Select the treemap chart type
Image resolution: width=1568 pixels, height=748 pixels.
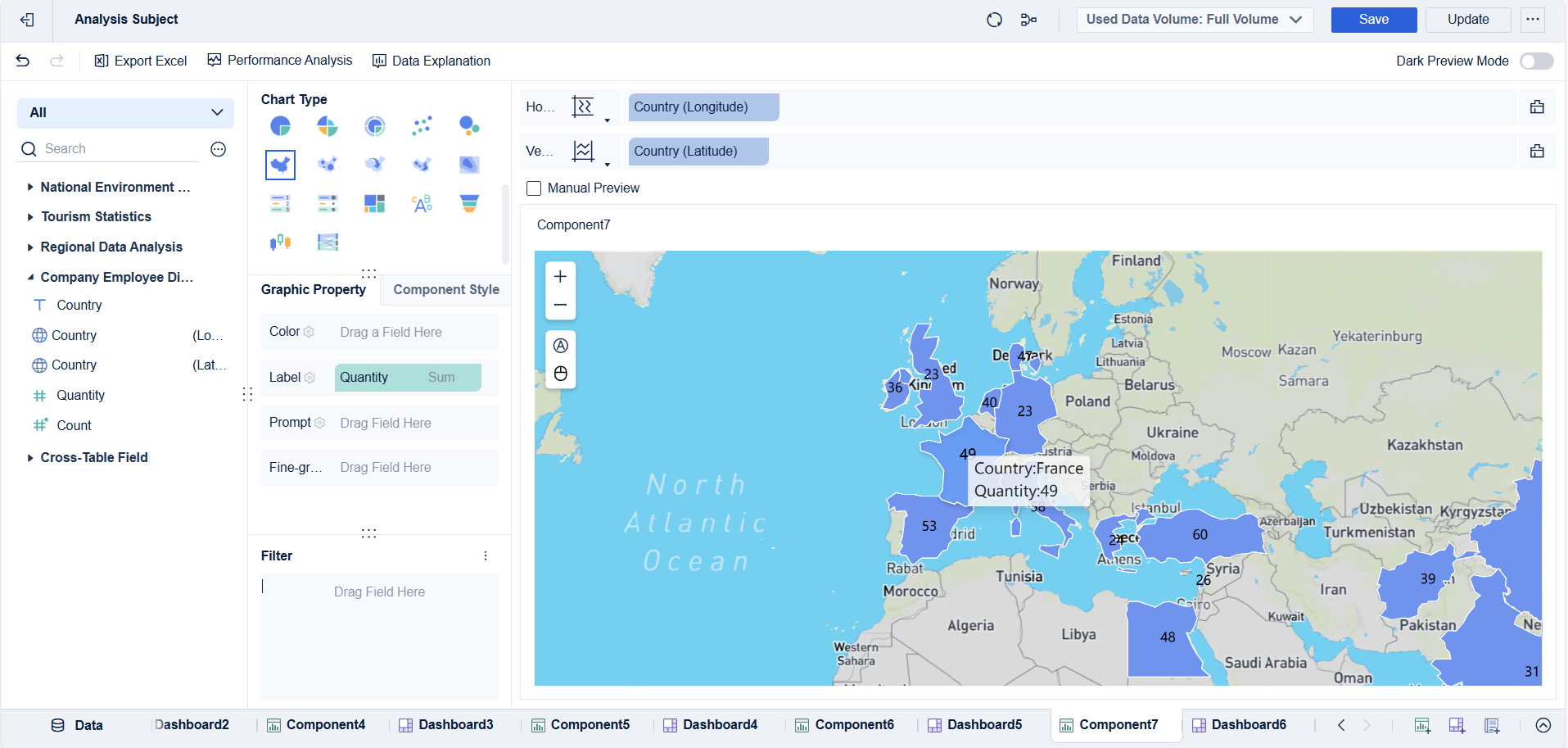point(375,203)
